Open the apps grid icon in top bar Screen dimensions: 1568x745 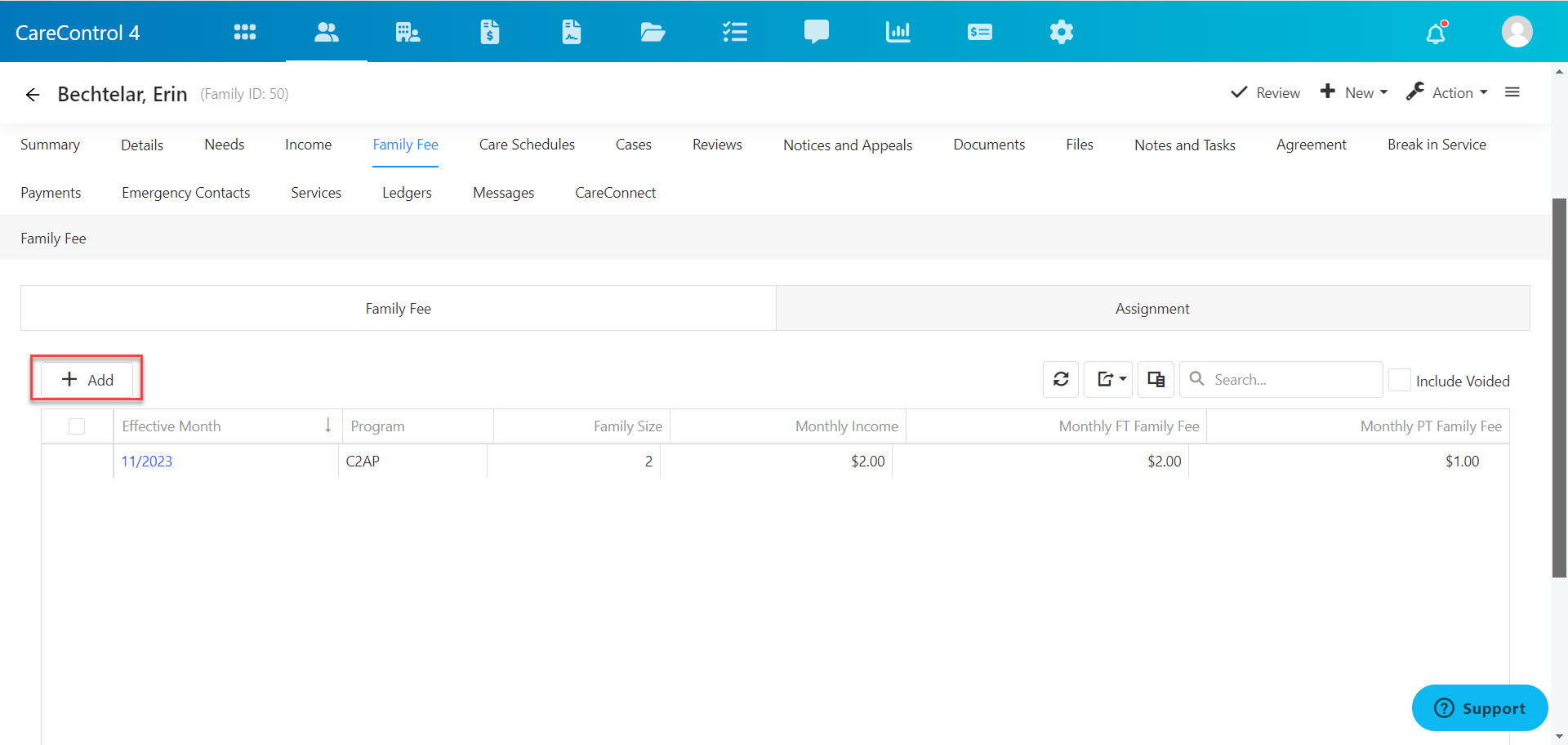tap(245, 32)
